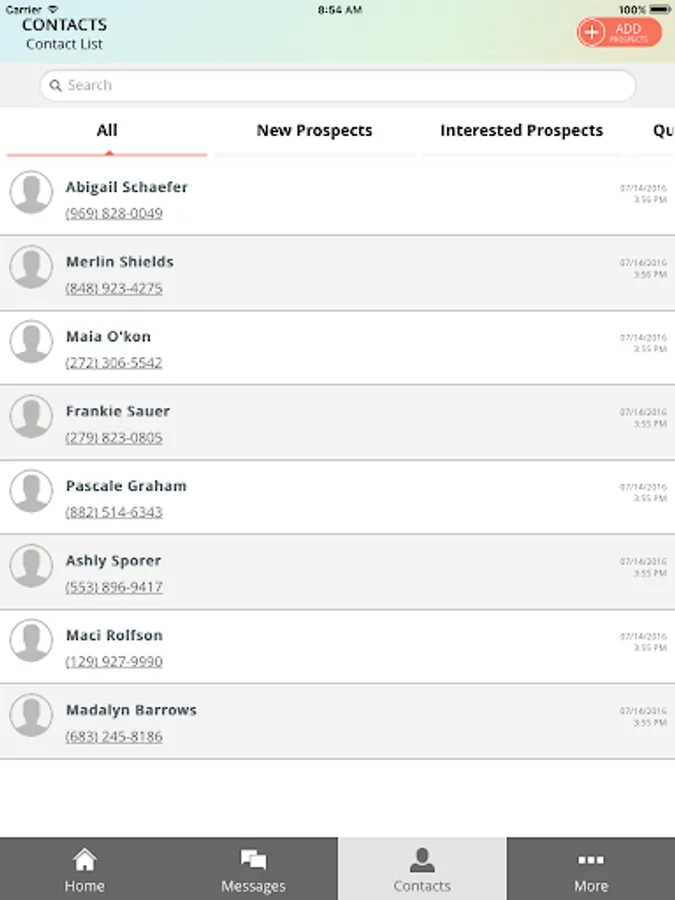Switch to the New Prospects tab
Screen dimensions: 675x900
pos(314,131)
